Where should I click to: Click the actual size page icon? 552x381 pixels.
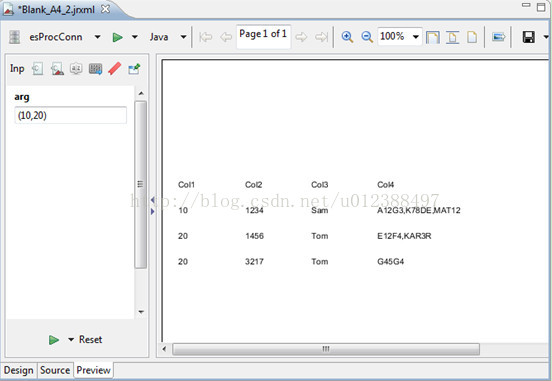click(472, 37)
